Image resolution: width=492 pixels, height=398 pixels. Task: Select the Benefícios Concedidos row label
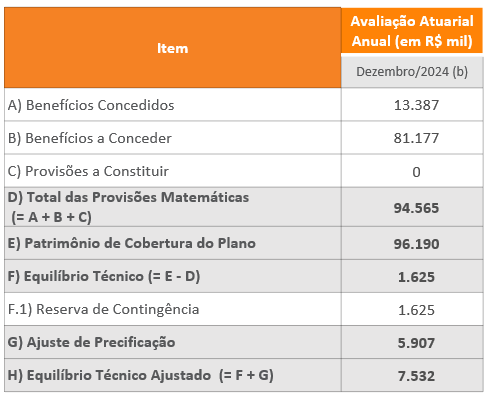pyautogui.click(x=91, y=105)
